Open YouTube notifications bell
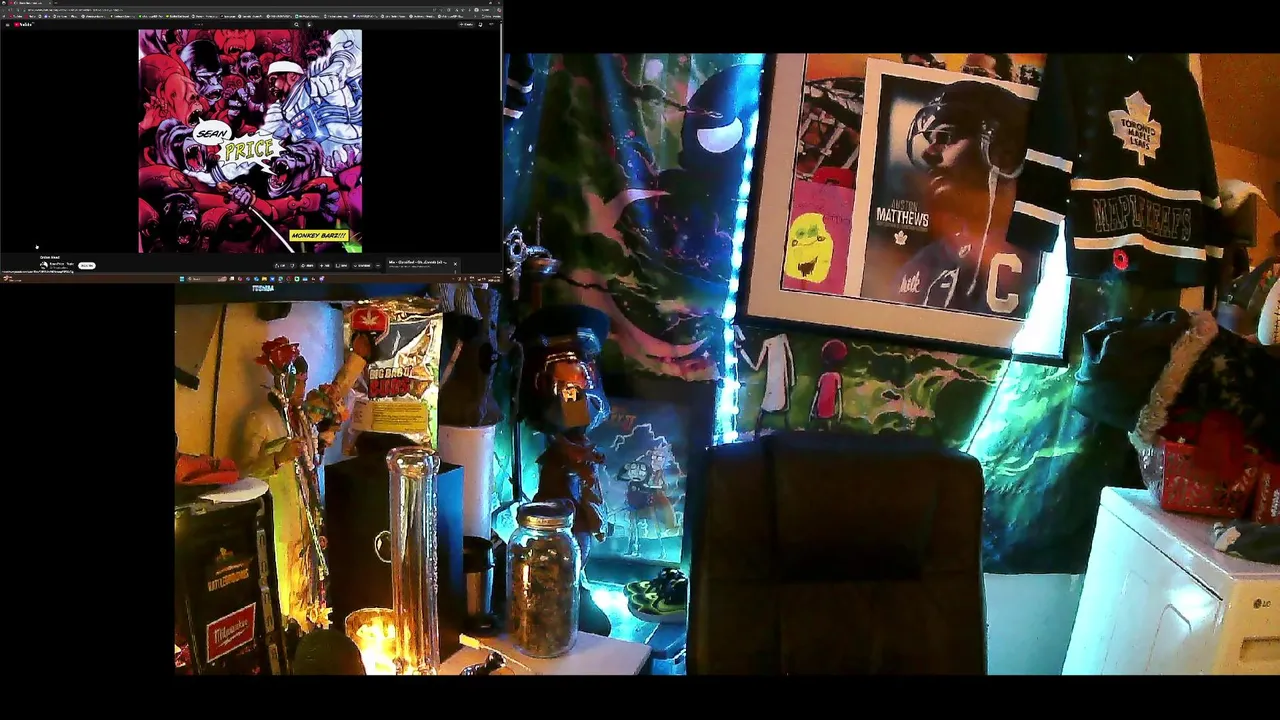 (x=480, y=24)
